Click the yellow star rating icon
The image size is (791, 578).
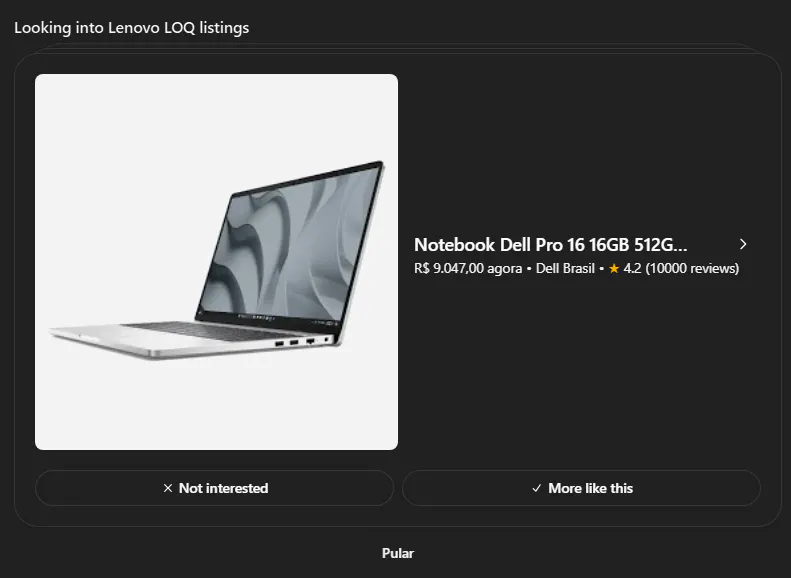point(614,269)
